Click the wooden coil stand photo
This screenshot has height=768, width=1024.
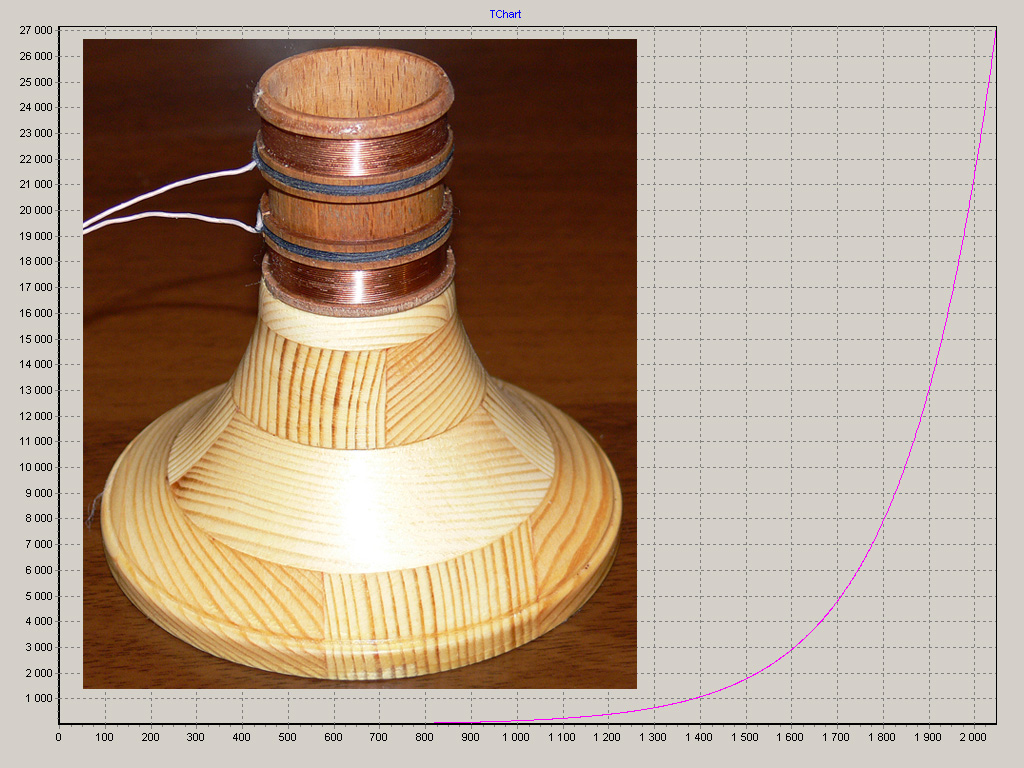pos(360,364)
